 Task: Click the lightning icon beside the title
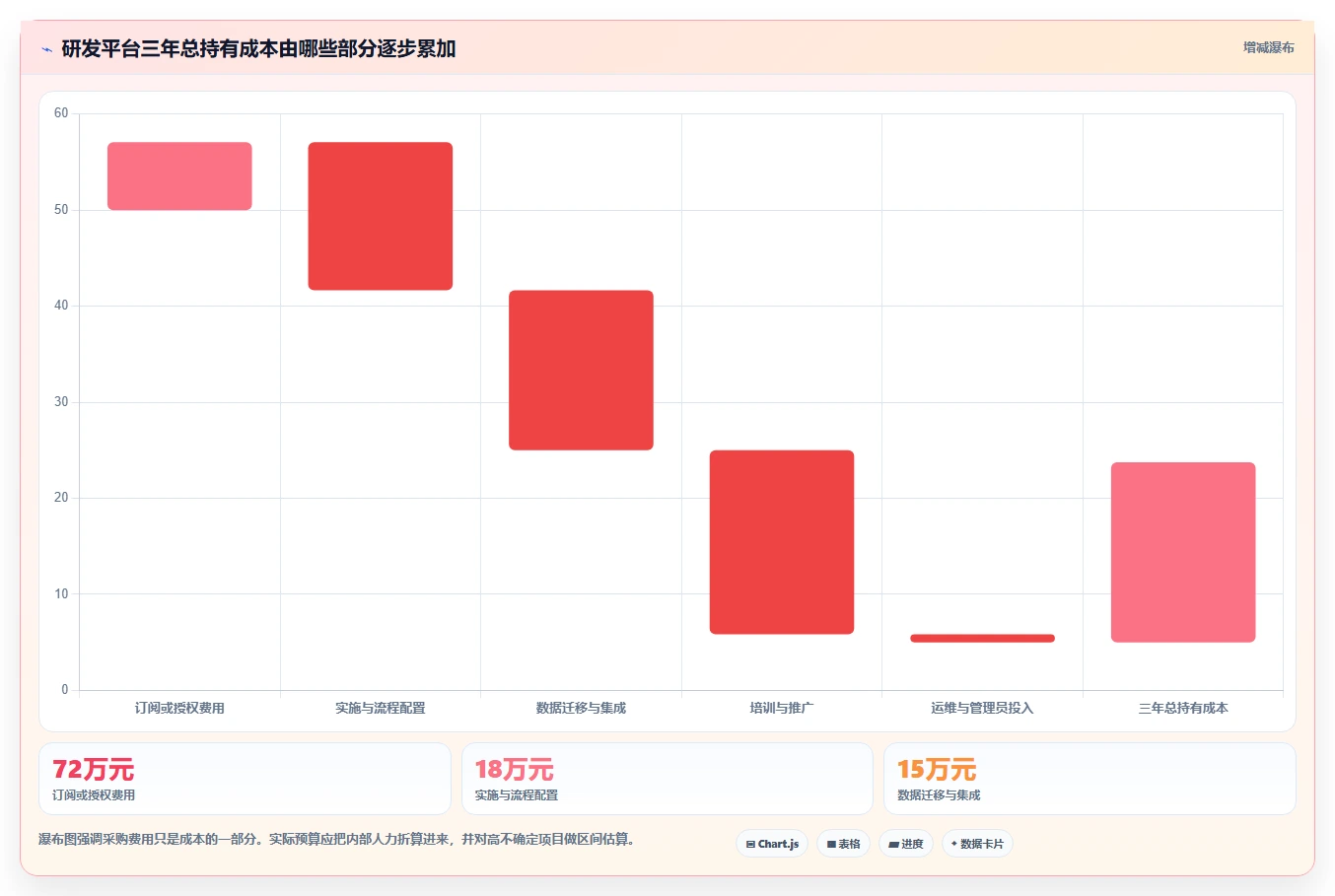pos(46,49)
